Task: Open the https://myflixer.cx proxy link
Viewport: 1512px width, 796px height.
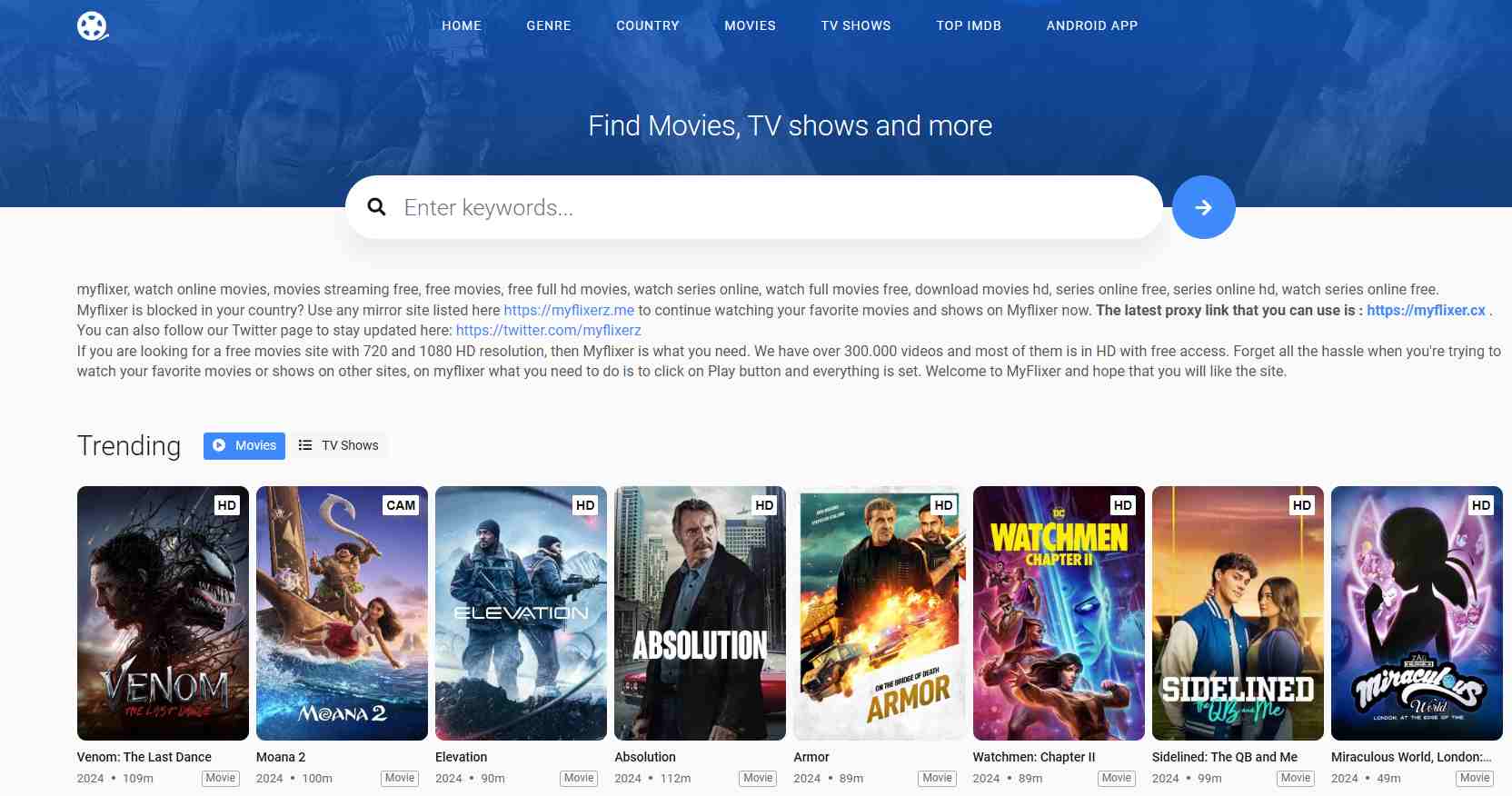Action: (1426, 310)
